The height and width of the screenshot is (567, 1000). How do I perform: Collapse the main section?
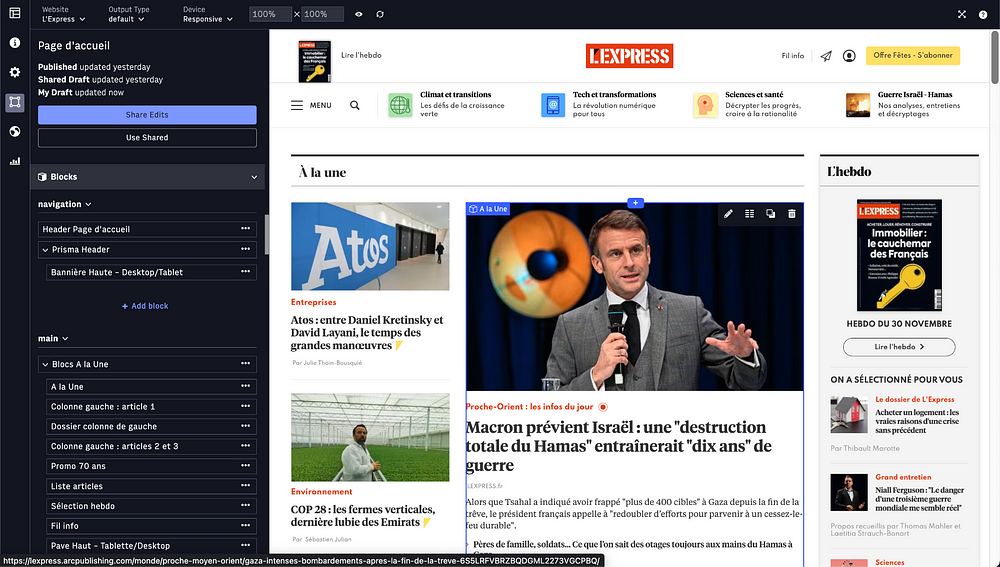(x=65, y=339)
